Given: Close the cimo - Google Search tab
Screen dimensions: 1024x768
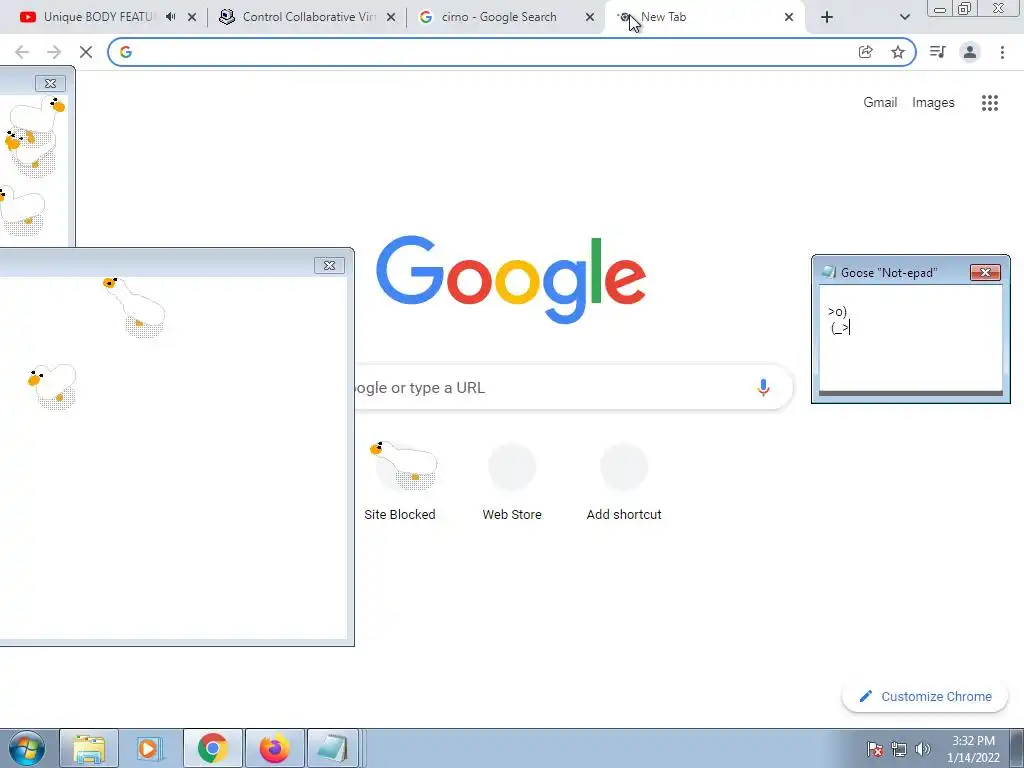Looking at the screenshot, I should (590, 17).
